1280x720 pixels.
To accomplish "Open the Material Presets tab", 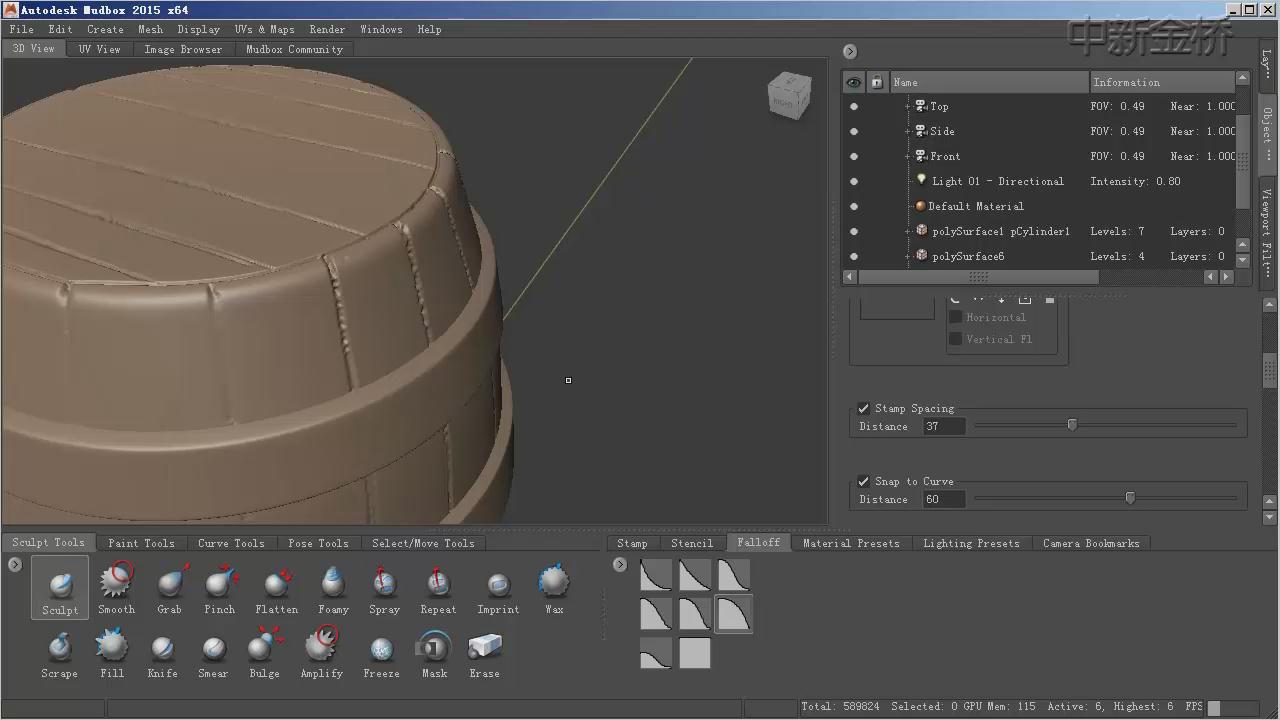I will 851,543.
